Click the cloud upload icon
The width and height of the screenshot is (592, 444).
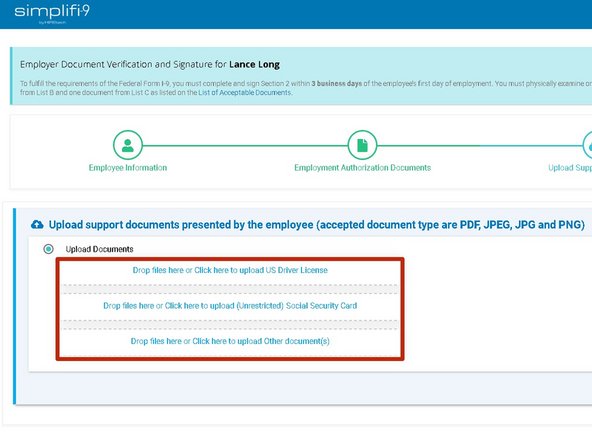coord(37,225)
